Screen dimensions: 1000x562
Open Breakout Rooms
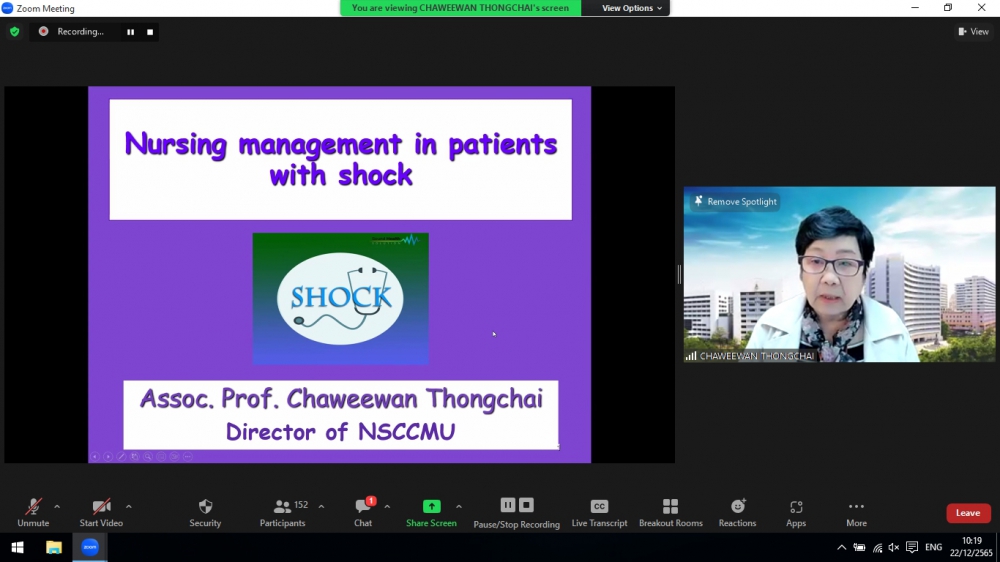point(670,512)
